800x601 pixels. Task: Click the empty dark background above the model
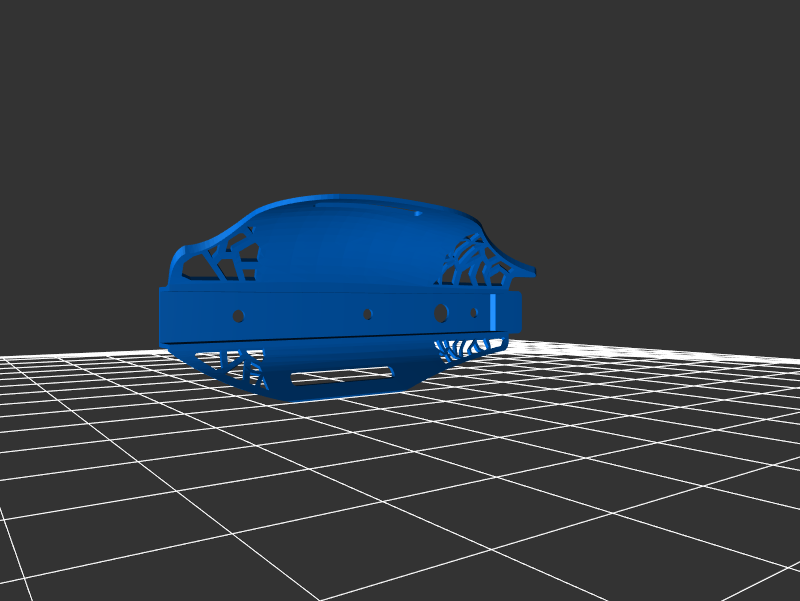[400, 90]
